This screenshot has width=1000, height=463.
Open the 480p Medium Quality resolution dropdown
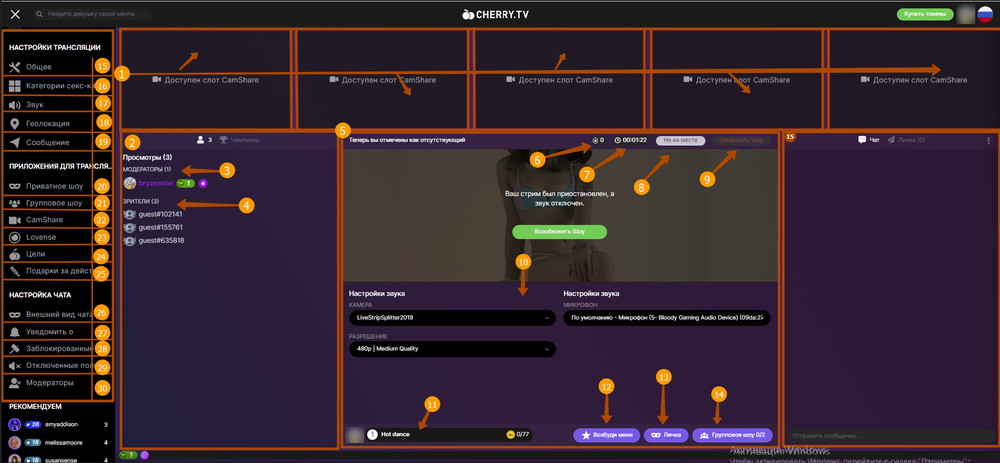(x=452, y=350)
